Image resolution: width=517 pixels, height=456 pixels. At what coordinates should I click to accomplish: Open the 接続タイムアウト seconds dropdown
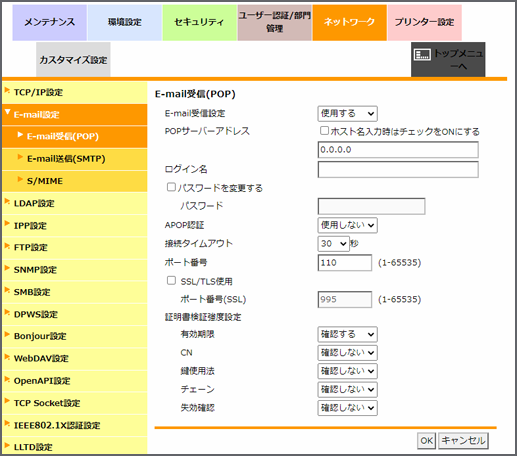pyautogui.click(x=333, y=244)
